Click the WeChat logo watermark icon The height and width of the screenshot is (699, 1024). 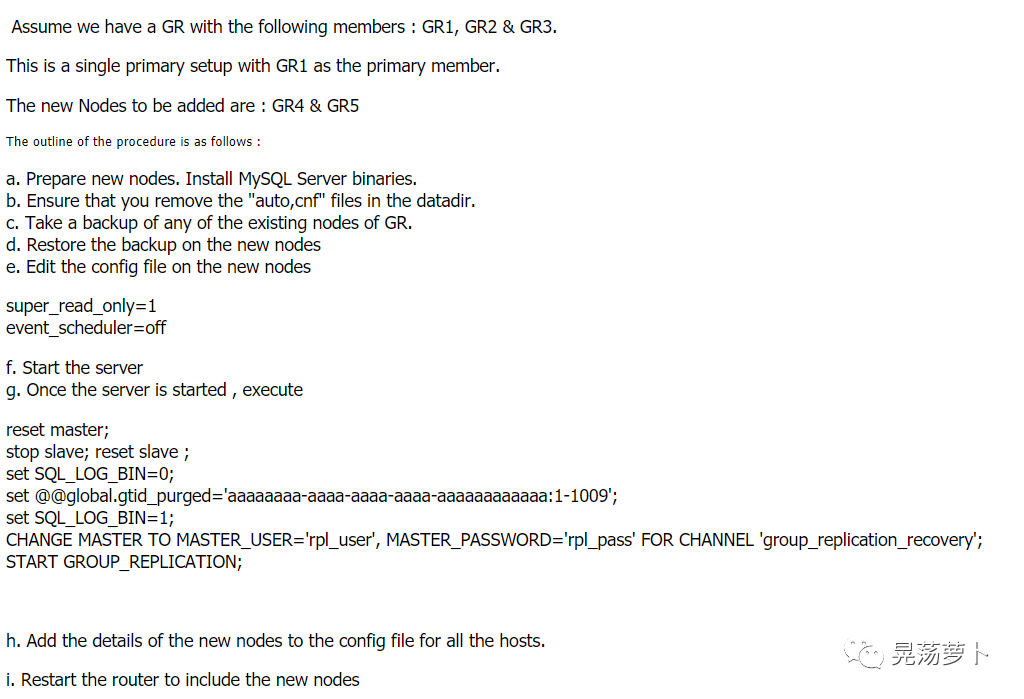coord(864,654)
